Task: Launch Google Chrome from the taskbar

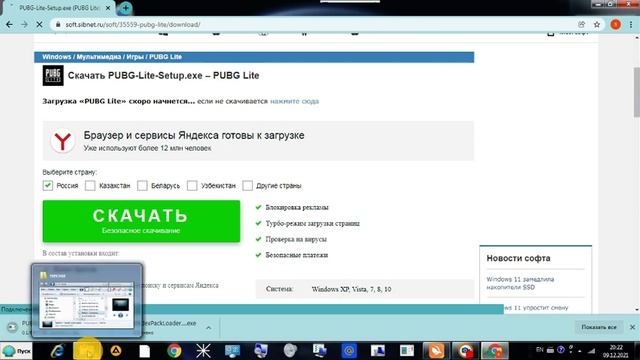Action: pos(174,351)
